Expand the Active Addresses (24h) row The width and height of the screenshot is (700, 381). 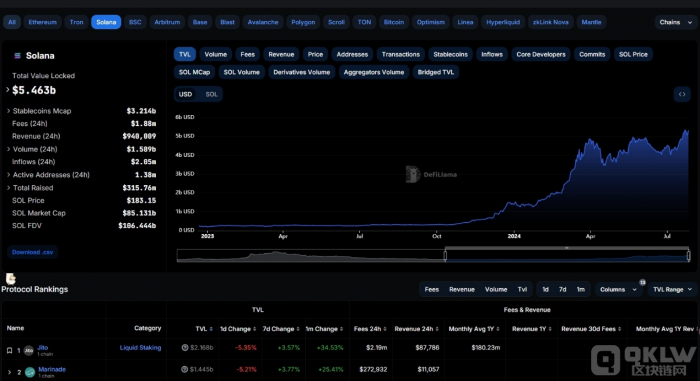8,175
